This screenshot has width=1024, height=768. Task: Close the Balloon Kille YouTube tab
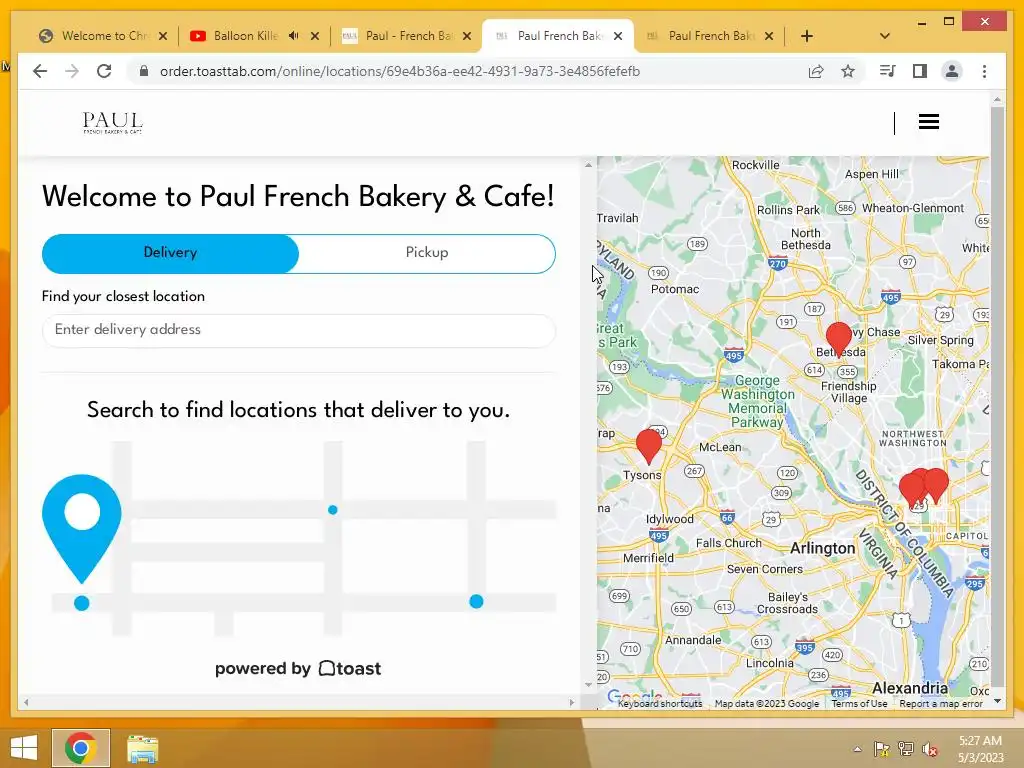click(315, 36)
